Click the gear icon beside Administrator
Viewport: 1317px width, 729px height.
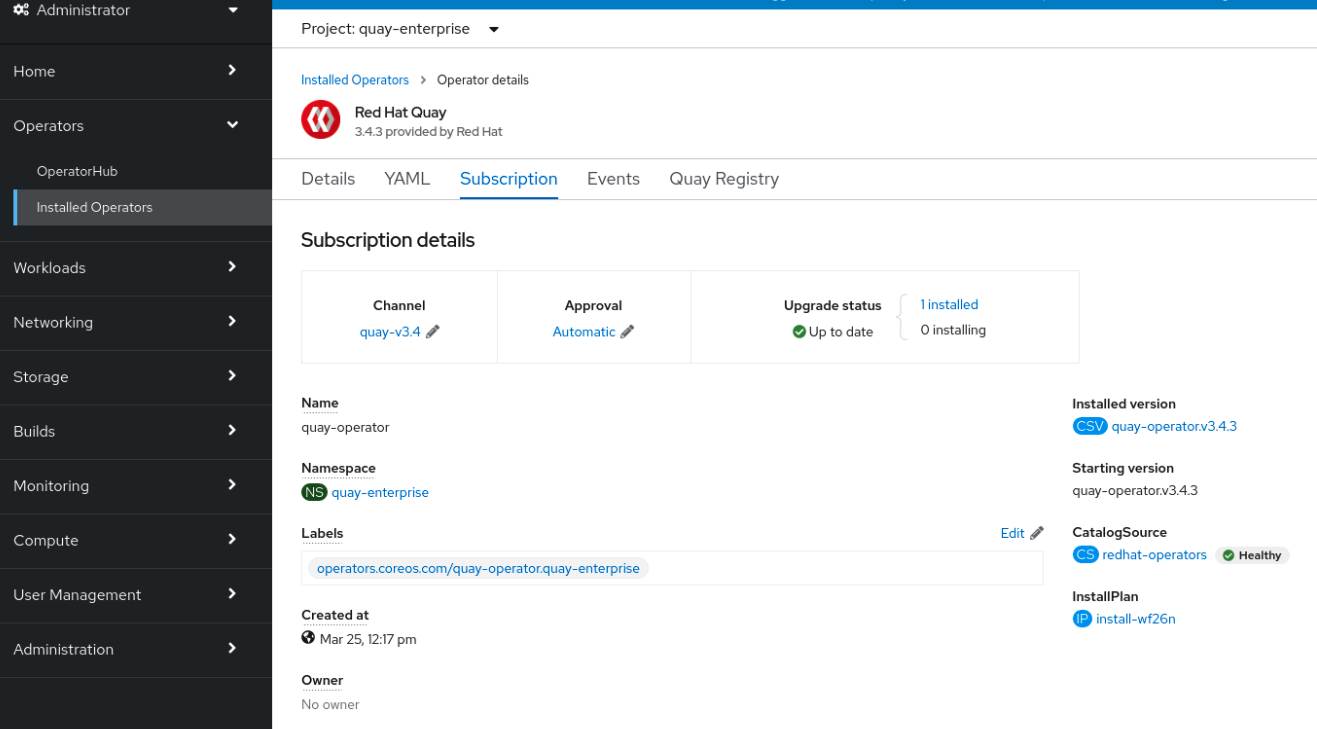[x=22, y=9]
